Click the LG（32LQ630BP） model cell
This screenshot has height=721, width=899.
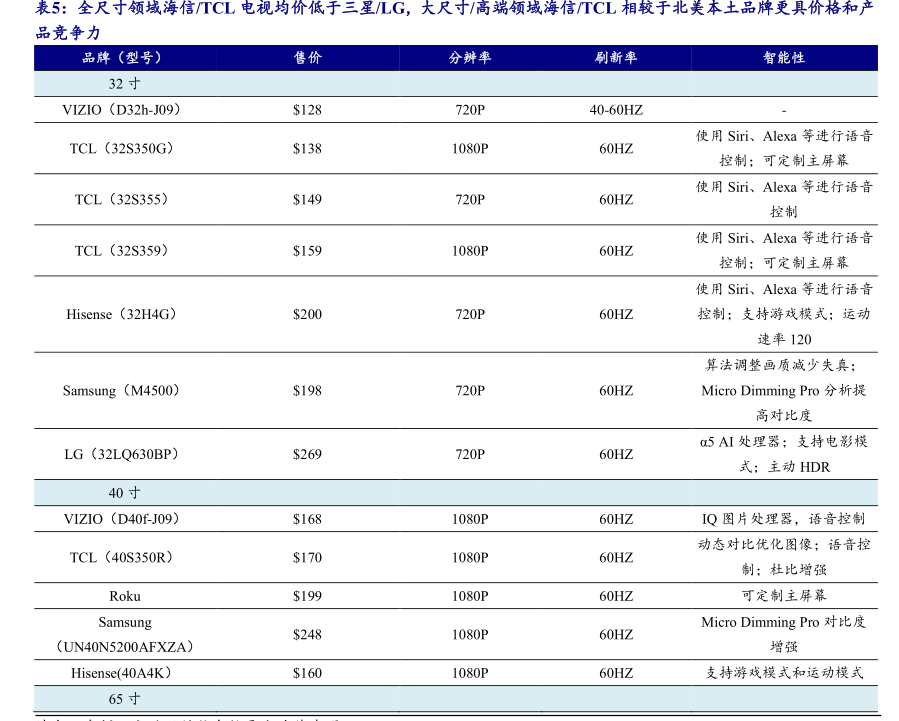point(122,454)
